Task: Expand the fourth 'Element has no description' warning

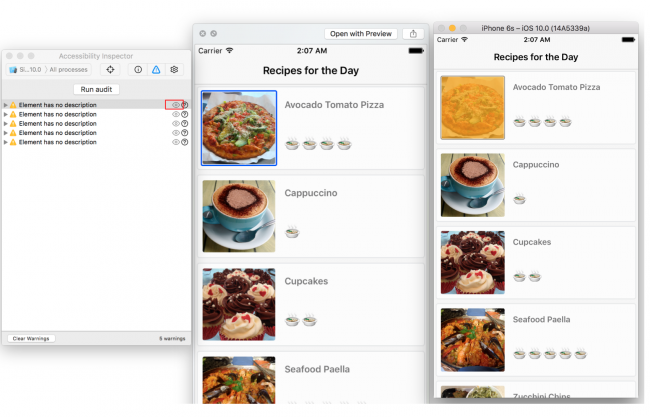Action: pos(5,133)
